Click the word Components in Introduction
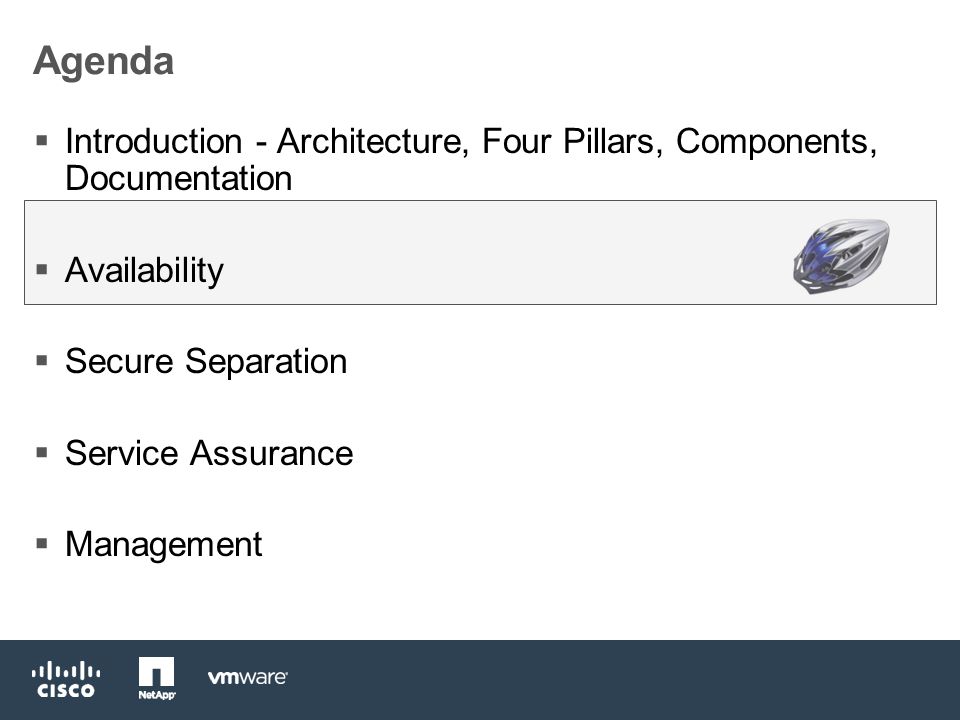960x720 pixels. pos(776,142)
